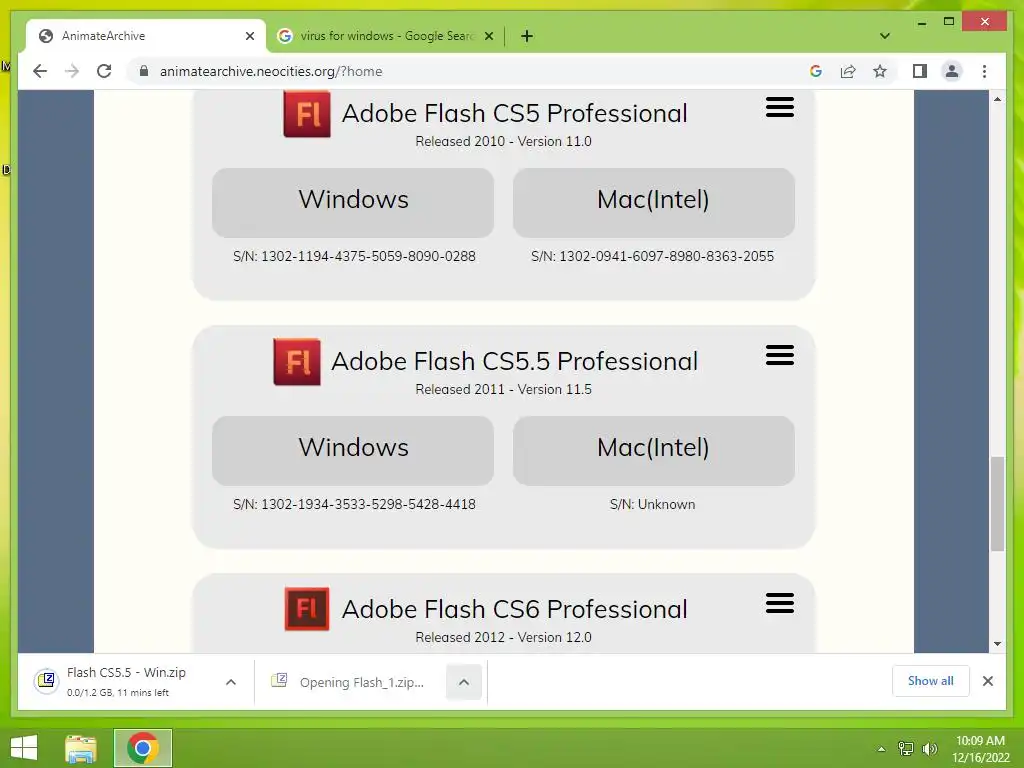Open the Windows Start menu

tap(24, 748)
